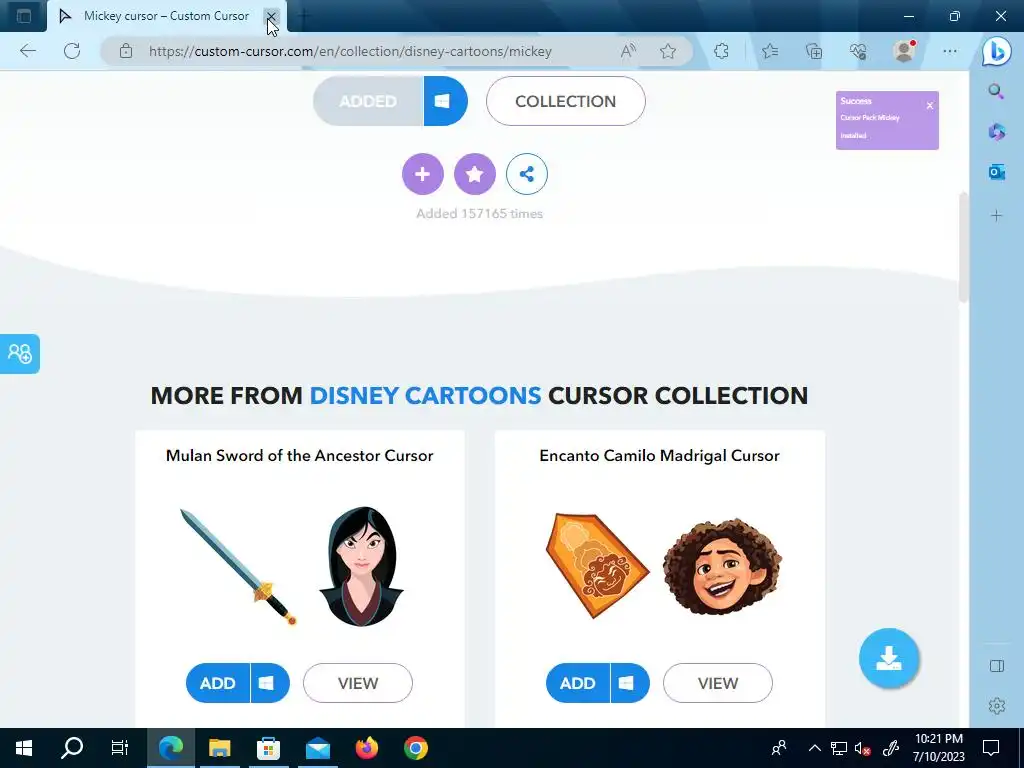The image size is (1024, 768).
Task: Open Task View on the taskbar
Action: point(120,748)
